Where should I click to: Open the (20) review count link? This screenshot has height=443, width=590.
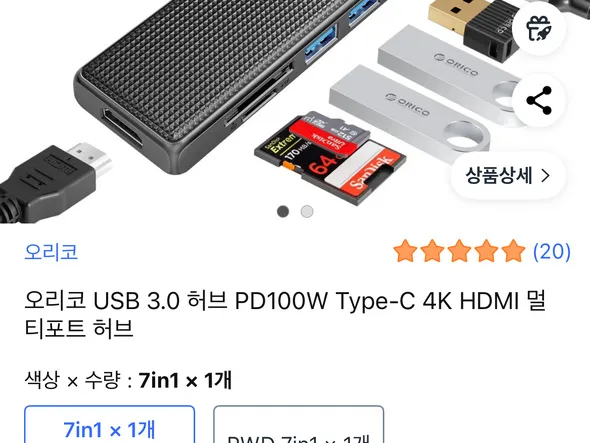click(x=552, y=251)
